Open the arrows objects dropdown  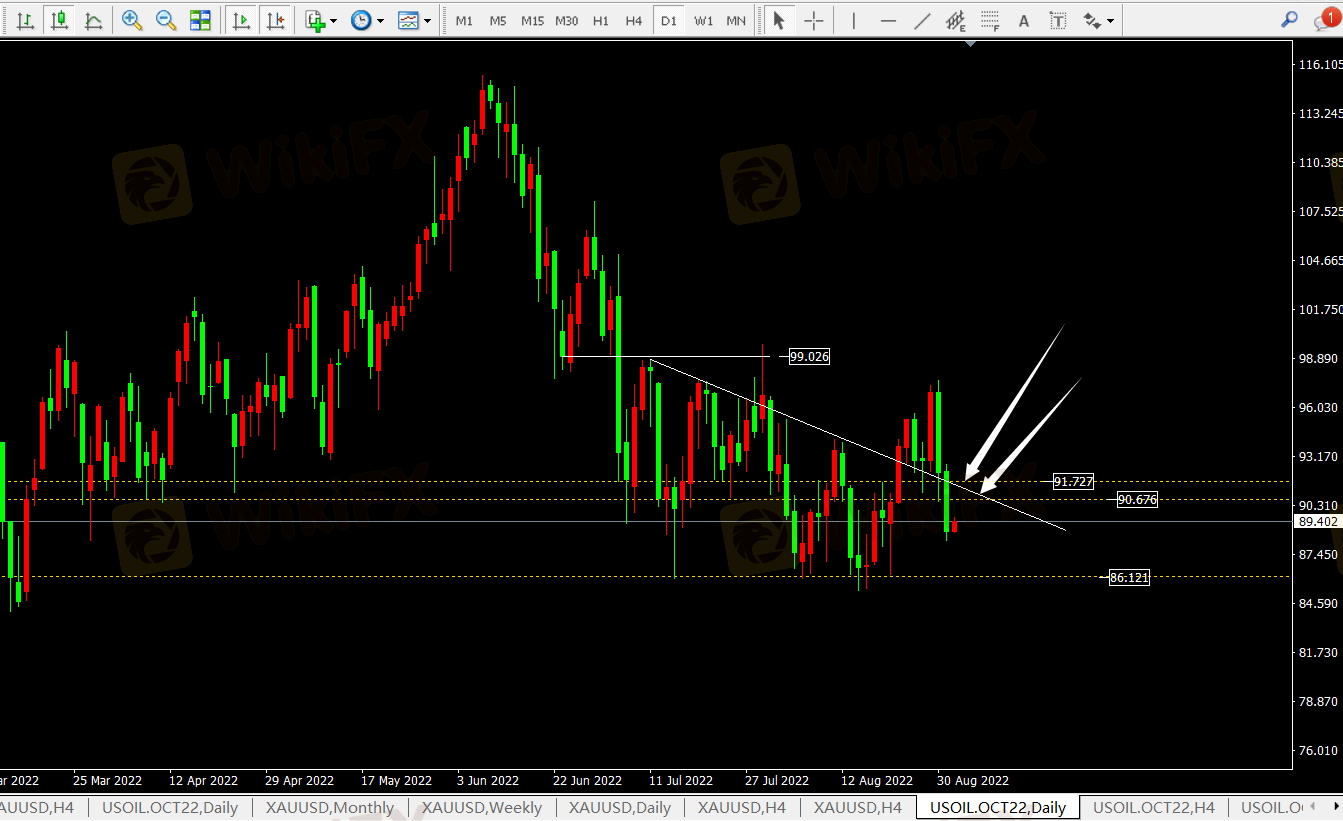point(1098,20)
